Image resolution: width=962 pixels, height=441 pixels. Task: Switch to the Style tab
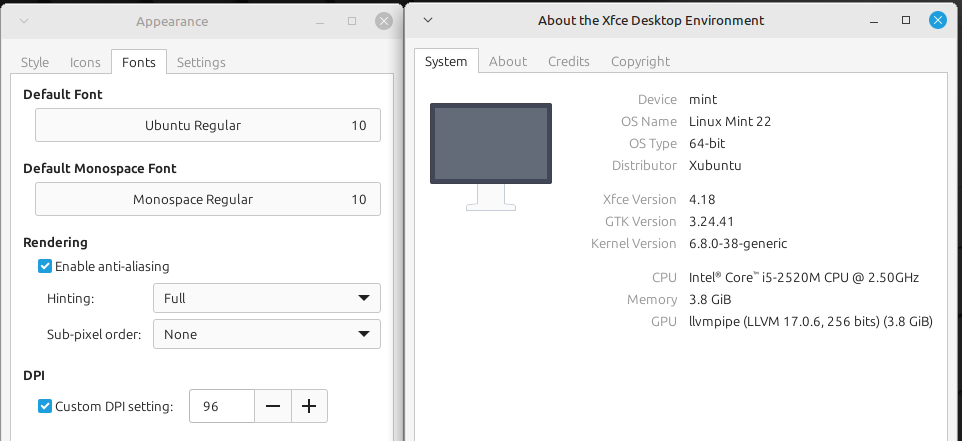pos(35,62)
